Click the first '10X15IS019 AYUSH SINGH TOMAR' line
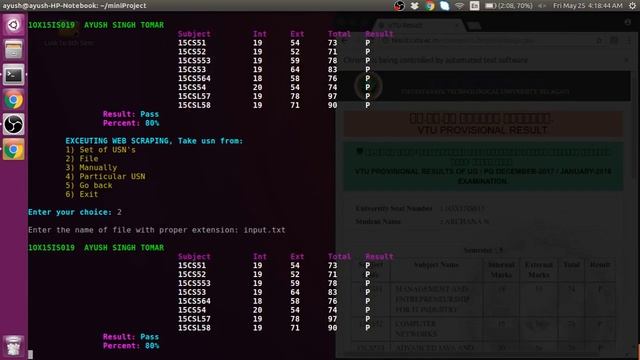 point(96,25)
